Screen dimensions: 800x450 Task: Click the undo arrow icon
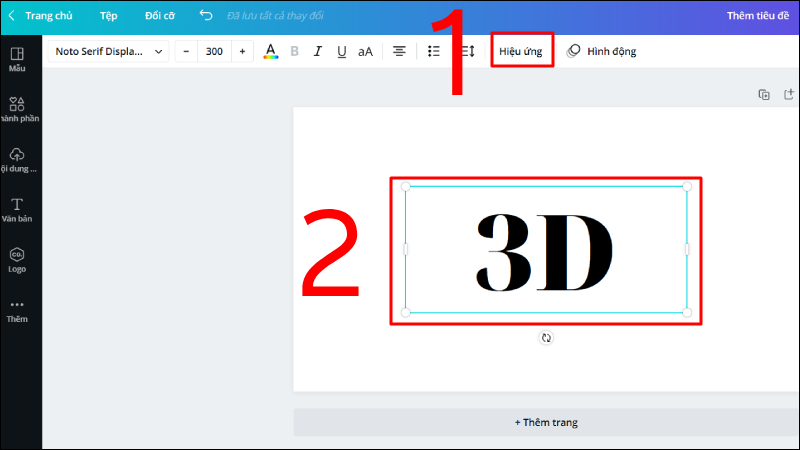[206, 16]
